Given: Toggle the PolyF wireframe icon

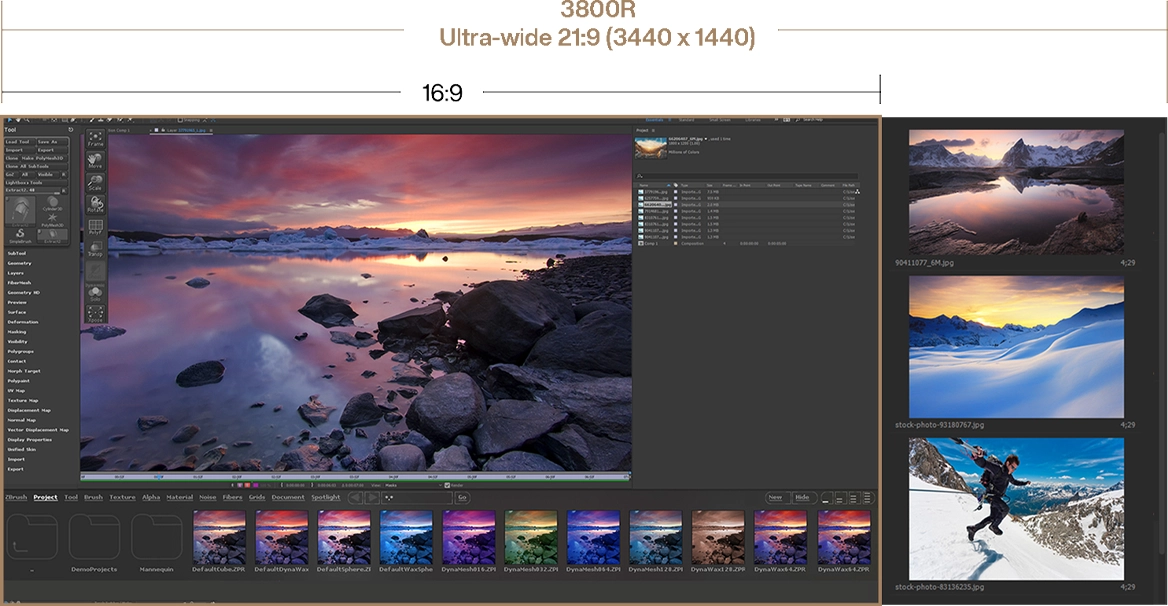Looking at the screenshot, I should pyautogui.click(x=95, y=227).
